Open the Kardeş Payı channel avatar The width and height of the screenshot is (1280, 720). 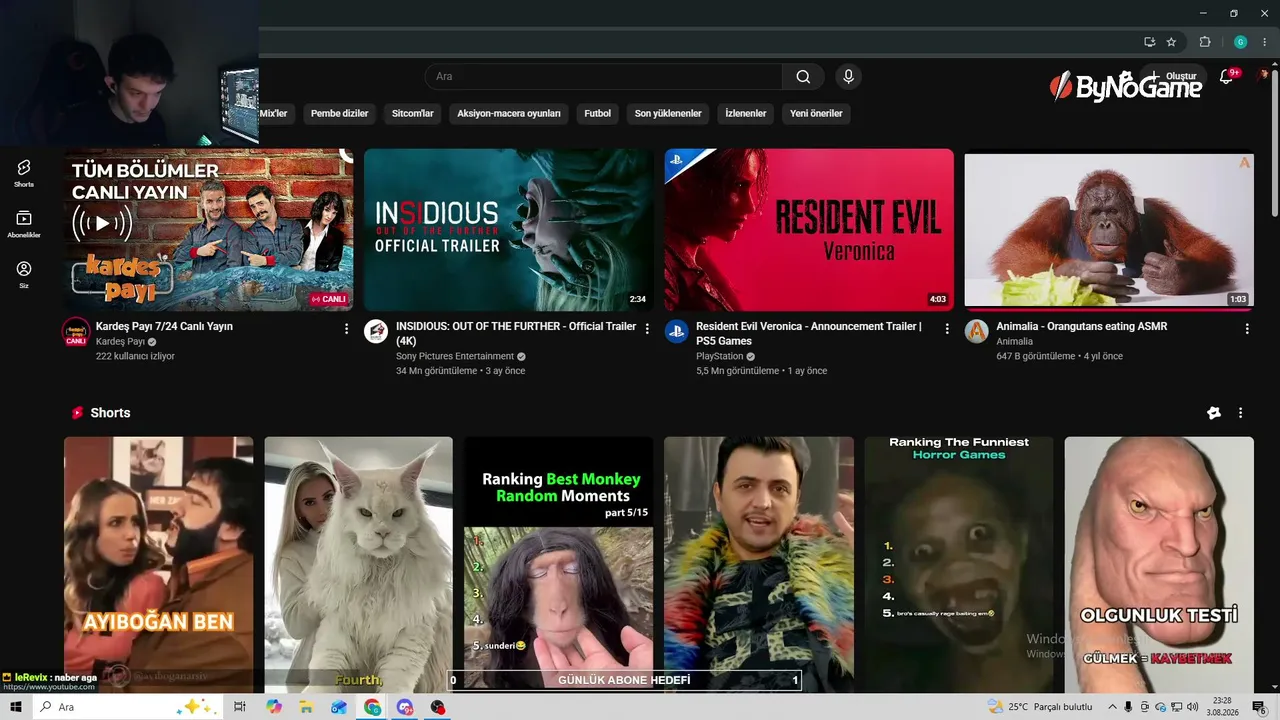point(76,331)
